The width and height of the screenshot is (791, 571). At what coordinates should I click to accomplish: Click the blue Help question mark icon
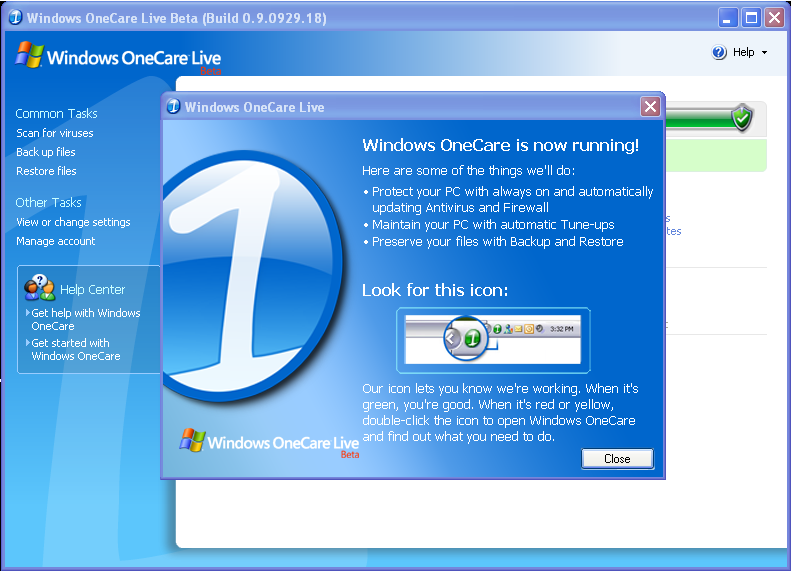click(x=719, y=52)
